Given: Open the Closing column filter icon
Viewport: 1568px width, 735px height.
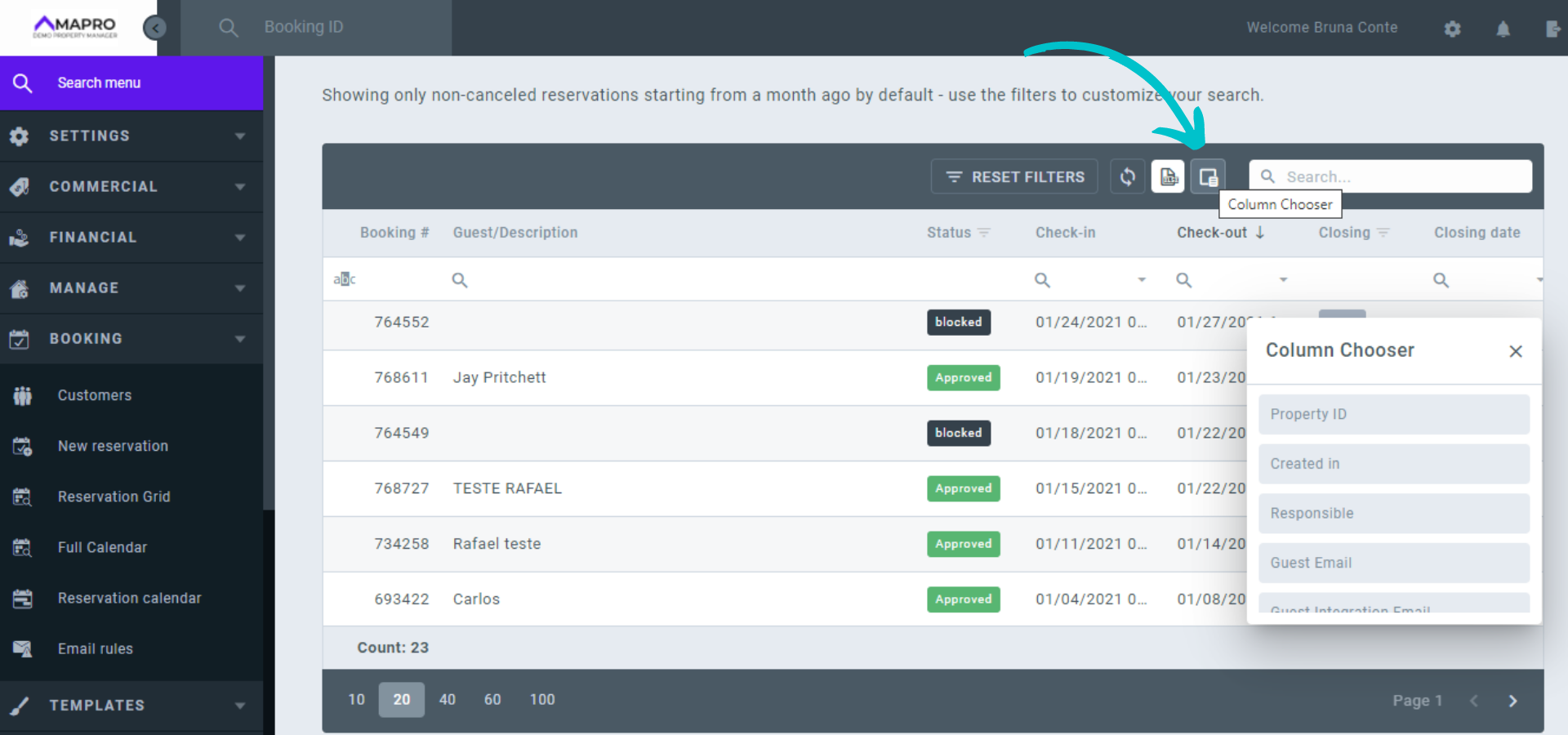Looking at the screenshot, I should [1383, 233].
